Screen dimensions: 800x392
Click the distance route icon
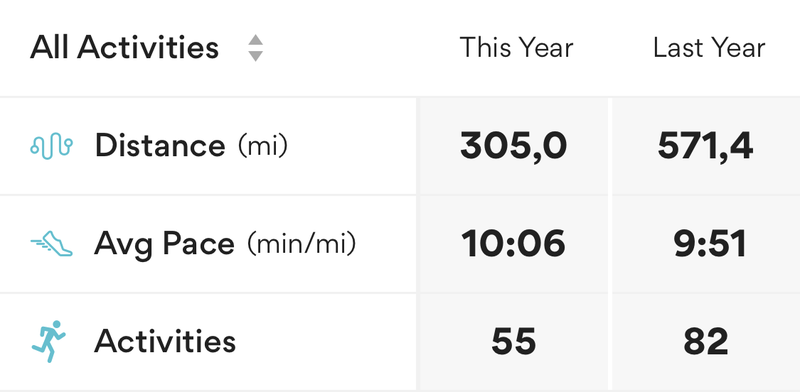(x=52, y=146)
